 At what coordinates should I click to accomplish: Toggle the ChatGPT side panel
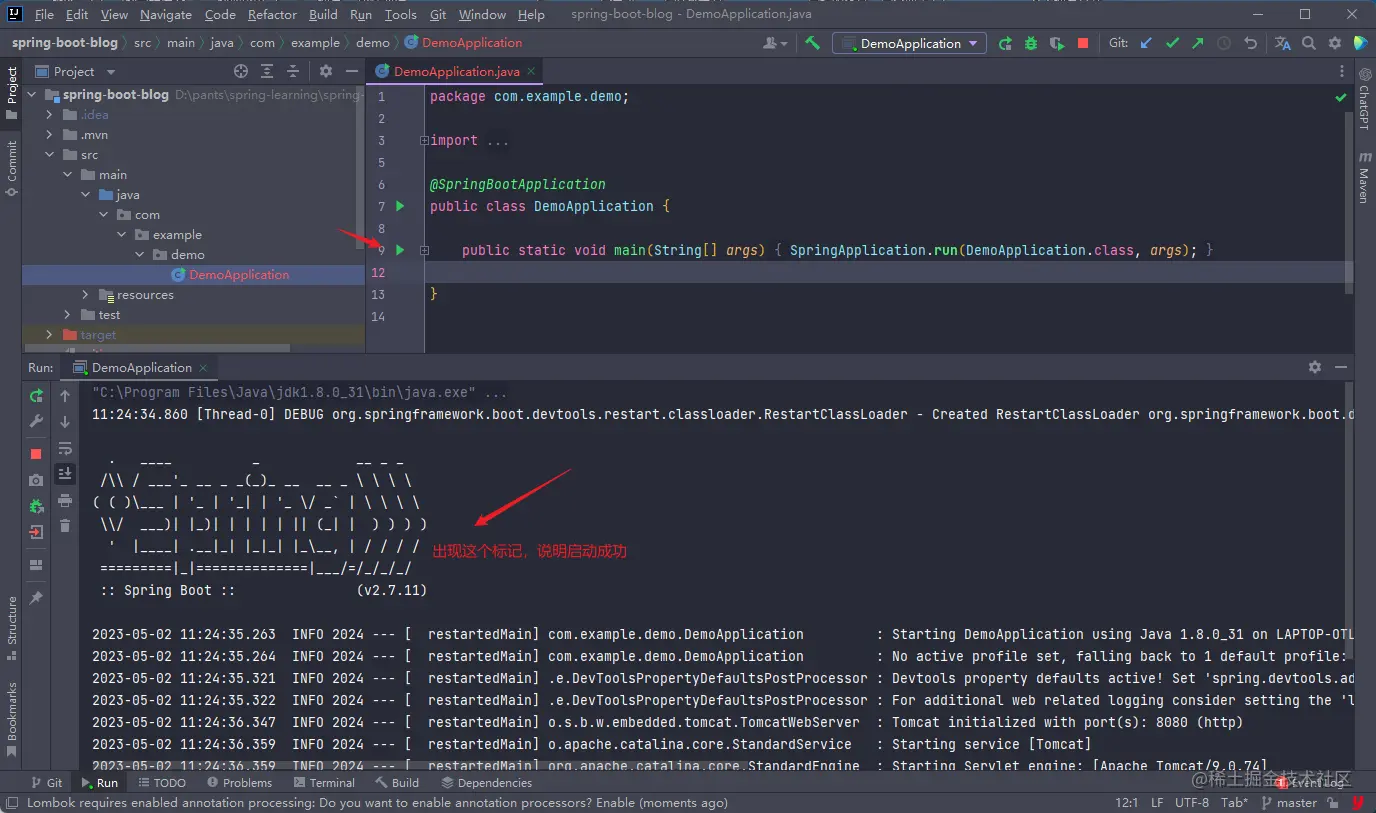point(1364,98)
